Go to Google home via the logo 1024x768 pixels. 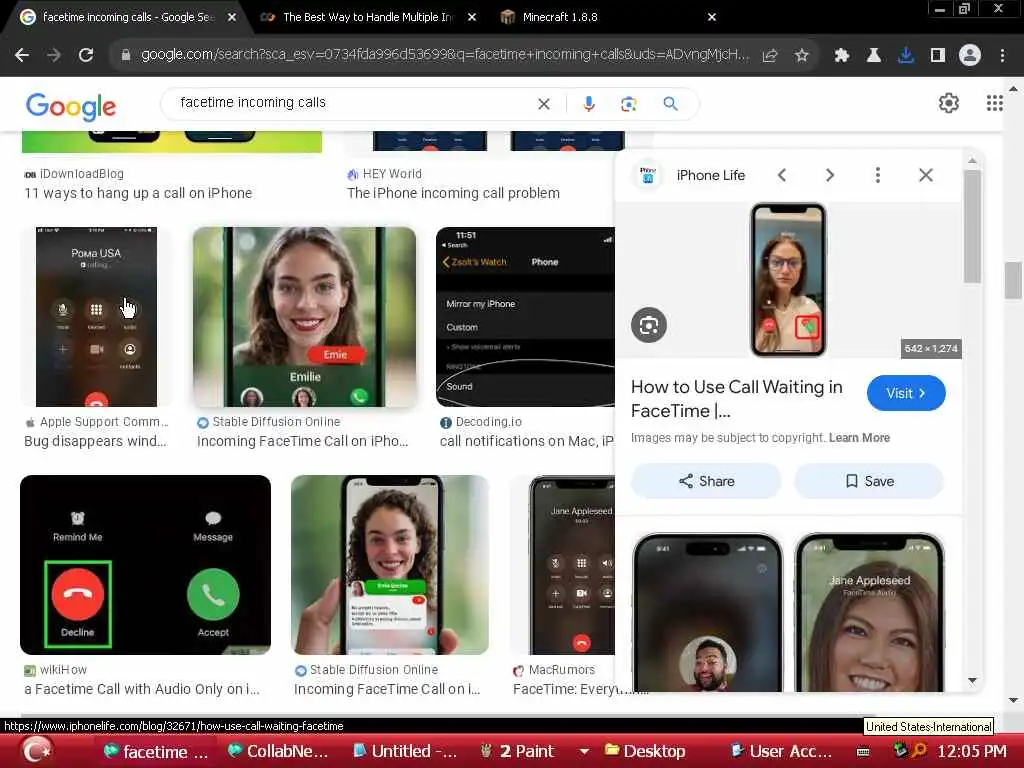tap(71, 106)
